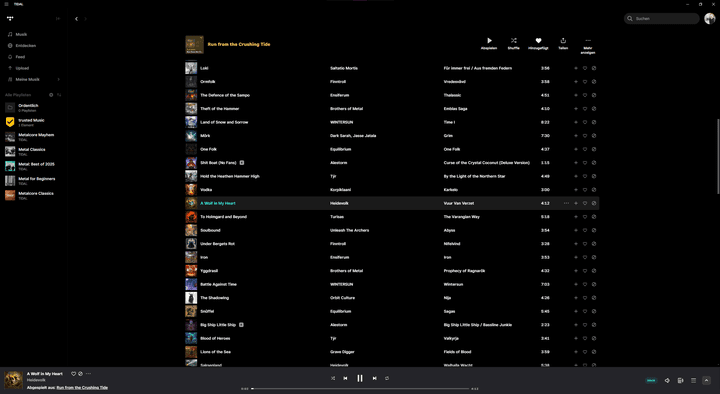The height and width of the screenshot is (394, 720).
Task: Open the output device selector icon
Action: 681,380
